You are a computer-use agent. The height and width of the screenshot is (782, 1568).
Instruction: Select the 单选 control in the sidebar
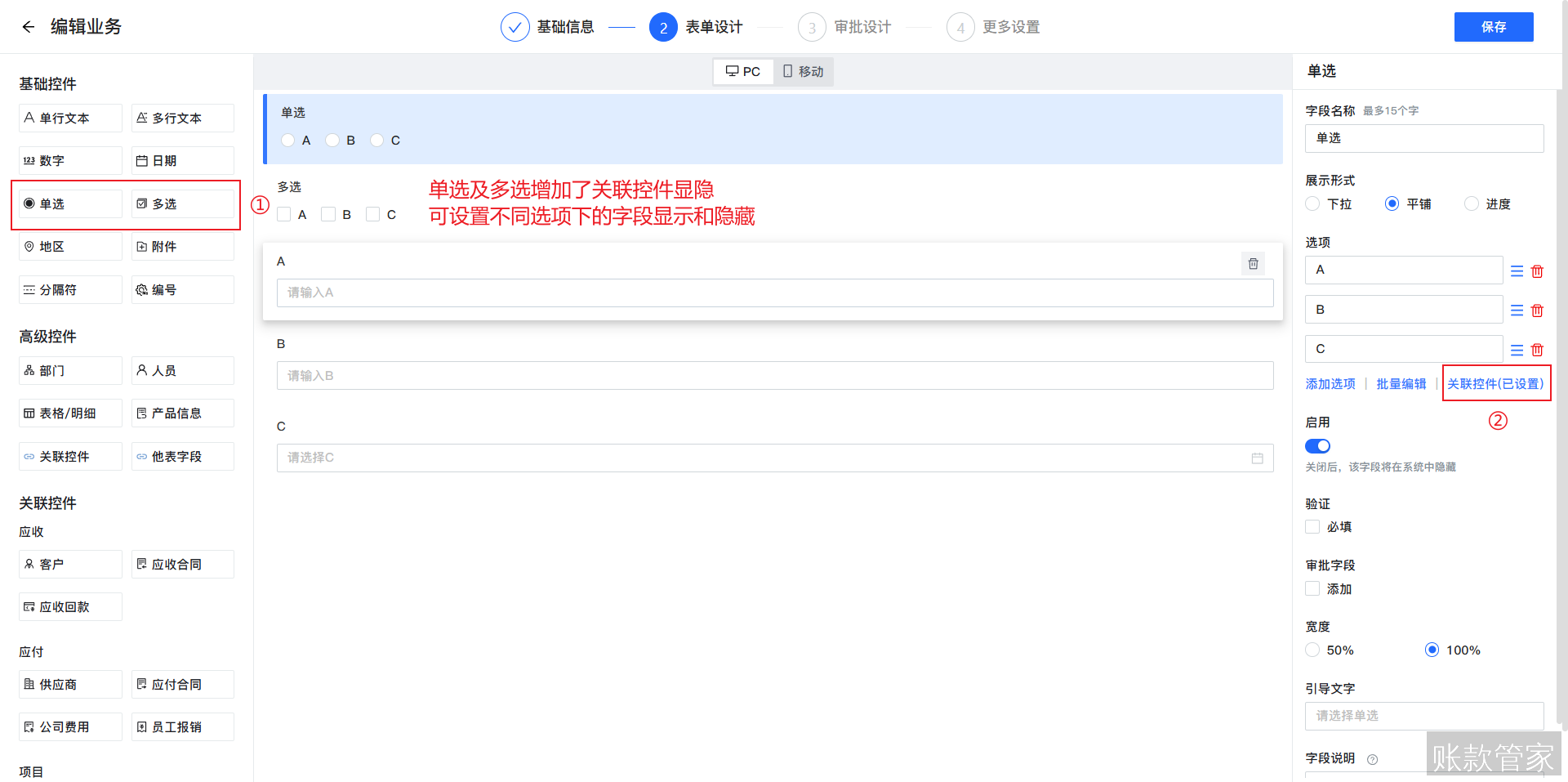[69, 203]
